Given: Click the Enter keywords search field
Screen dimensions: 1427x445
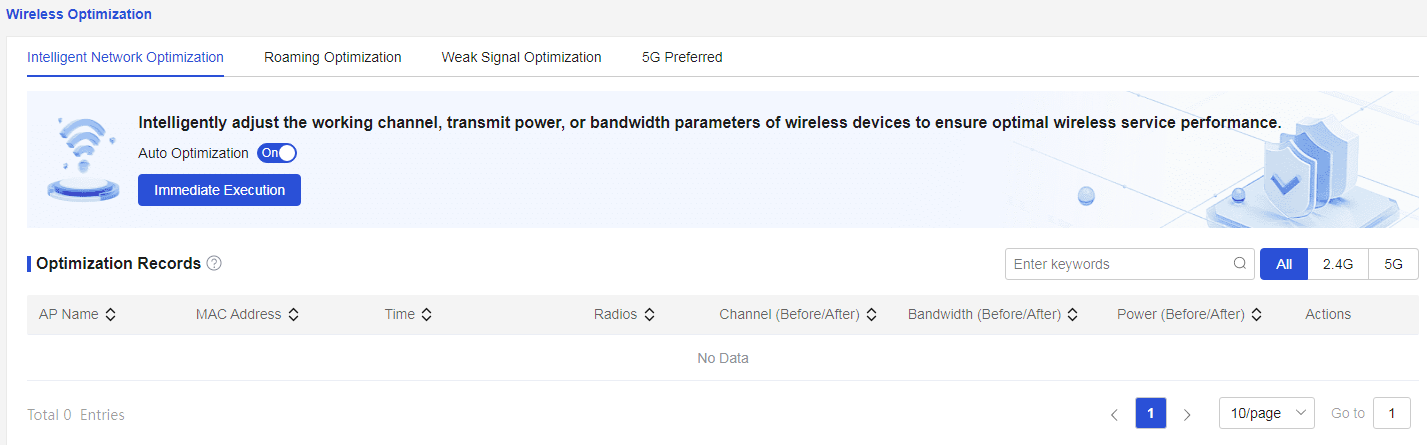Looking at the screenshot, I should click(x=1118, y=264).
